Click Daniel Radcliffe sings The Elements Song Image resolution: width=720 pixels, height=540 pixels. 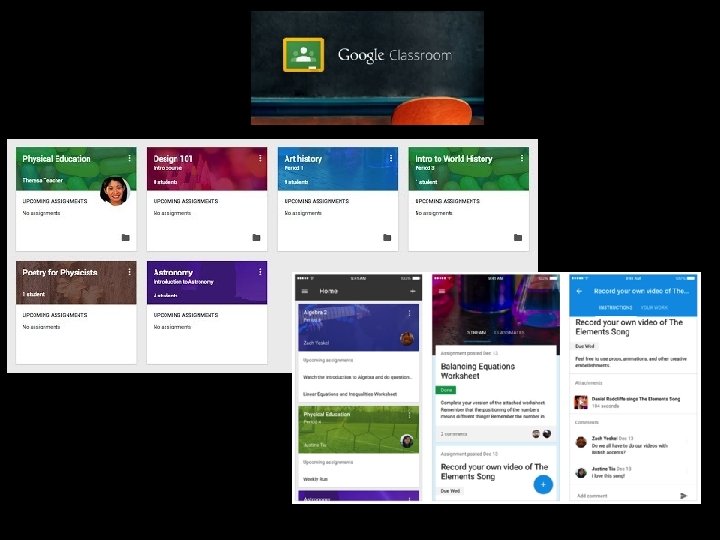click(x=636, y=399)
